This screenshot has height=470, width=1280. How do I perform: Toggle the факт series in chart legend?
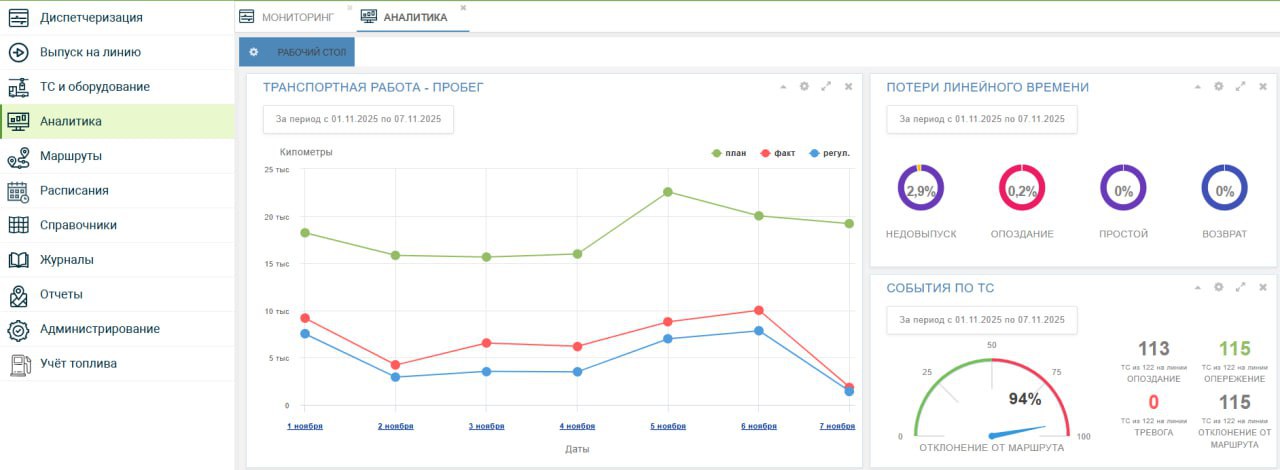point(777,153)
